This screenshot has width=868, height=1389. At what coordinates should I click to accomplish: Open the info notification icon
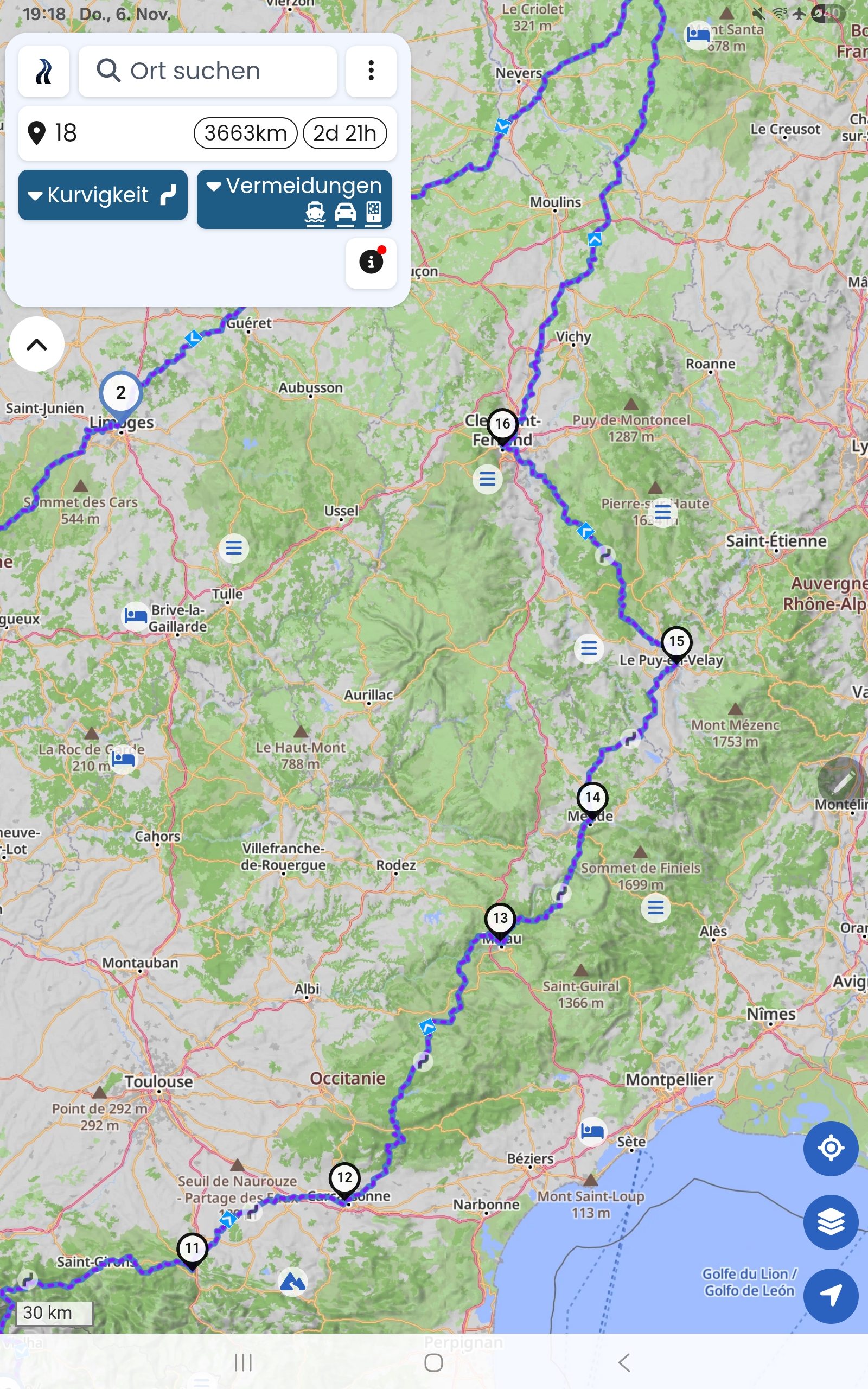pyautogui.click(x=371, y=263)
